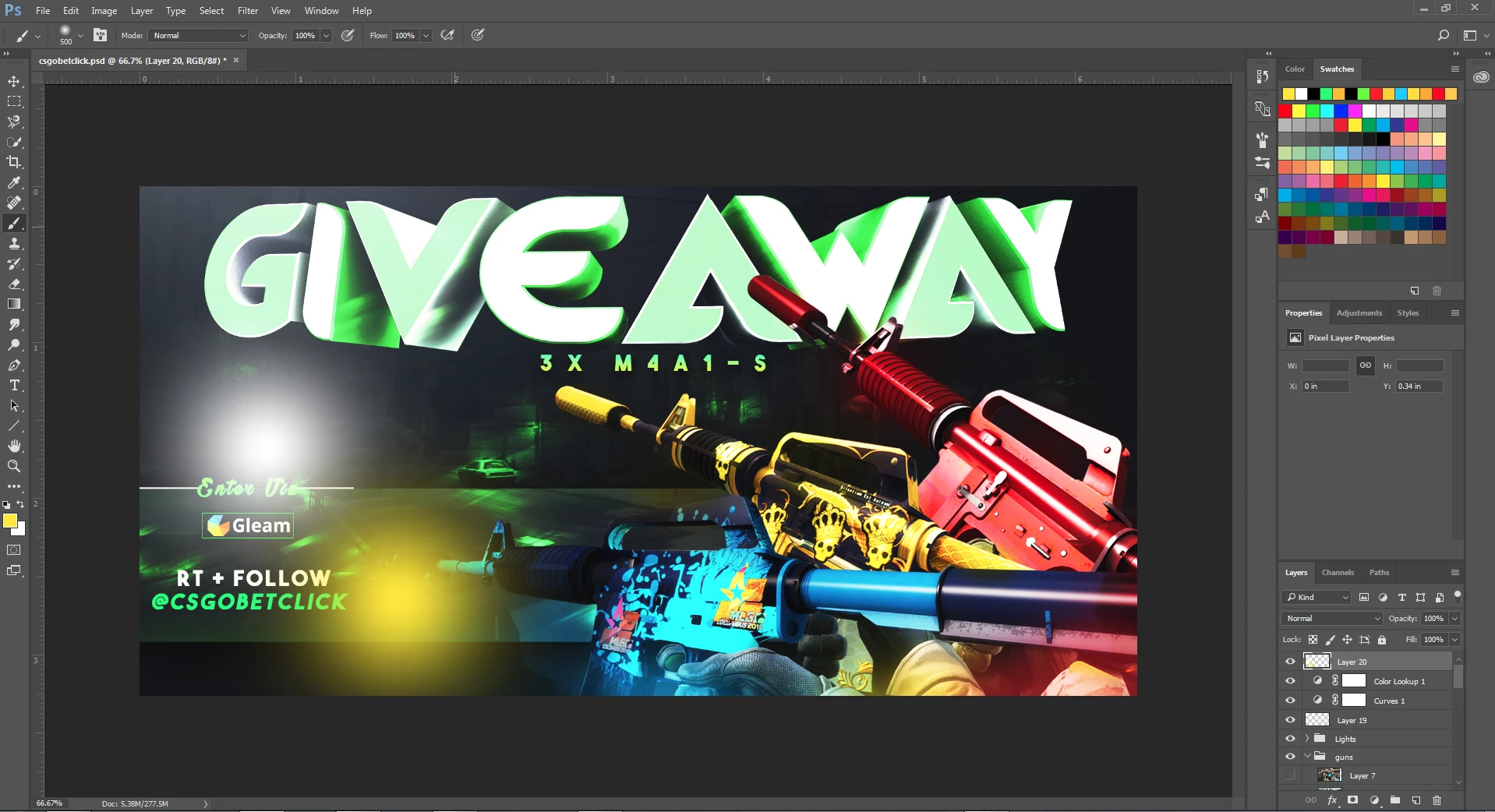The height and width of the screenshot is (812, 1495).
Task: Select the Healing Brush tool
Action: [x=14, y=203]
